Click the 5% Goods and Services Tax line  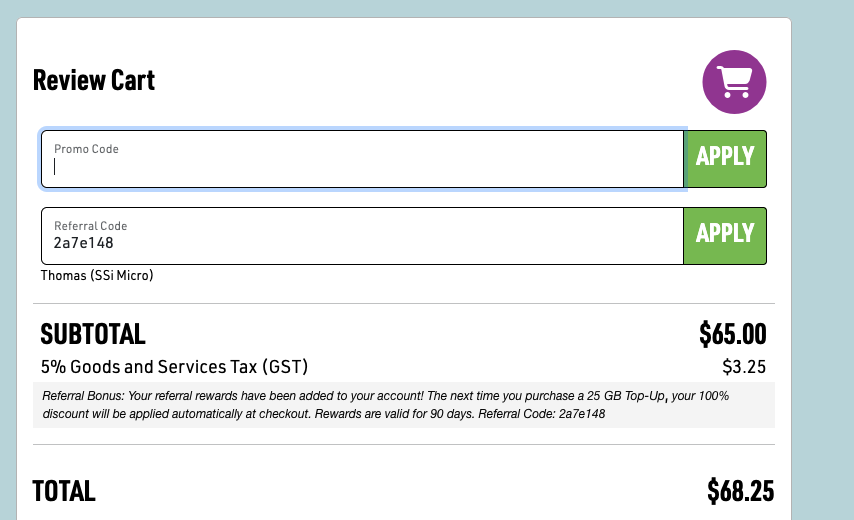(174, 367)
